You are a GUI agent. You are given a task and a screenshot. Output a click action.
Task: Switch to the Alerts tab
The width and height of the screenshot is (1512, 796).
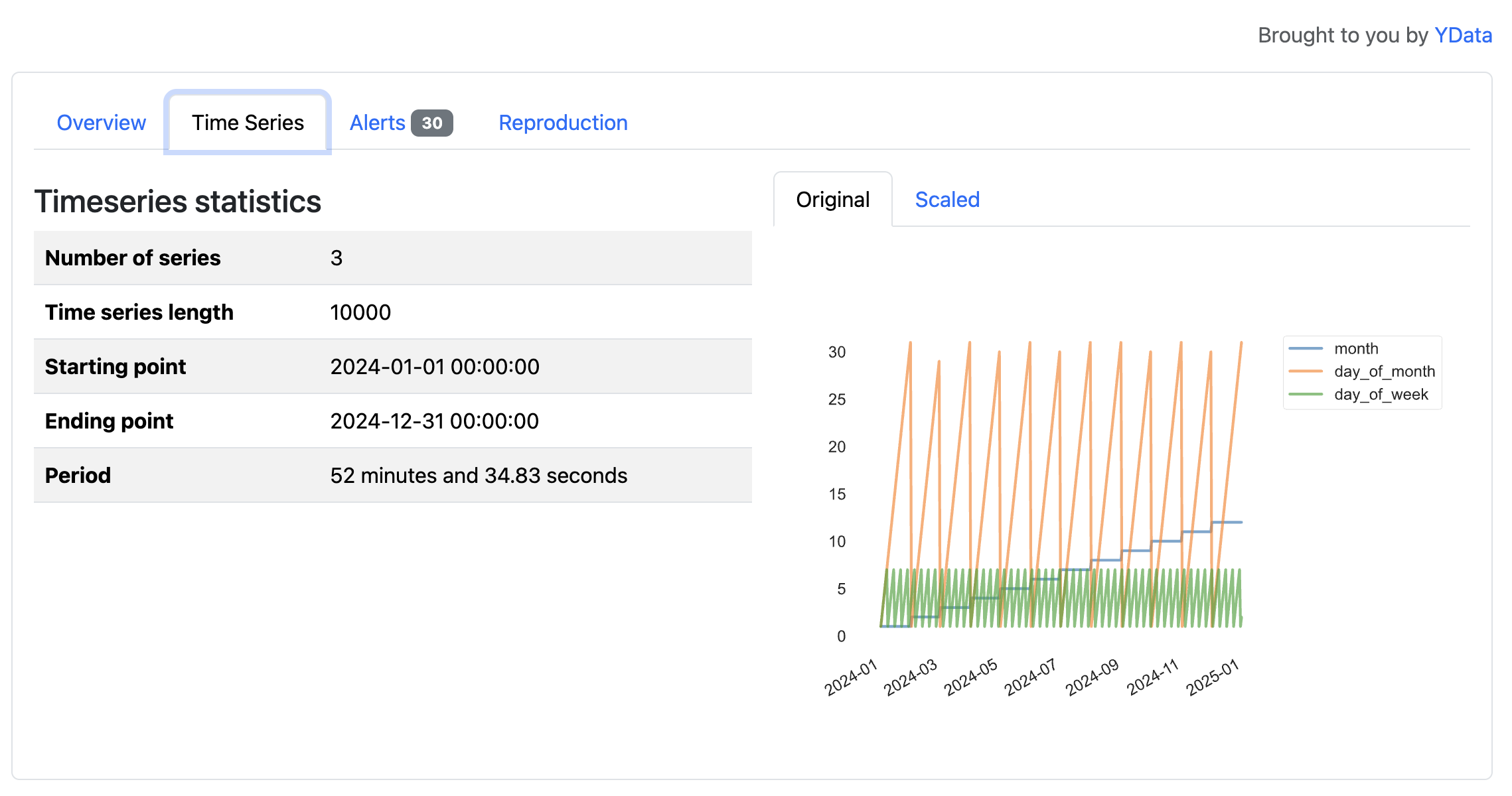tap(377, 123)
